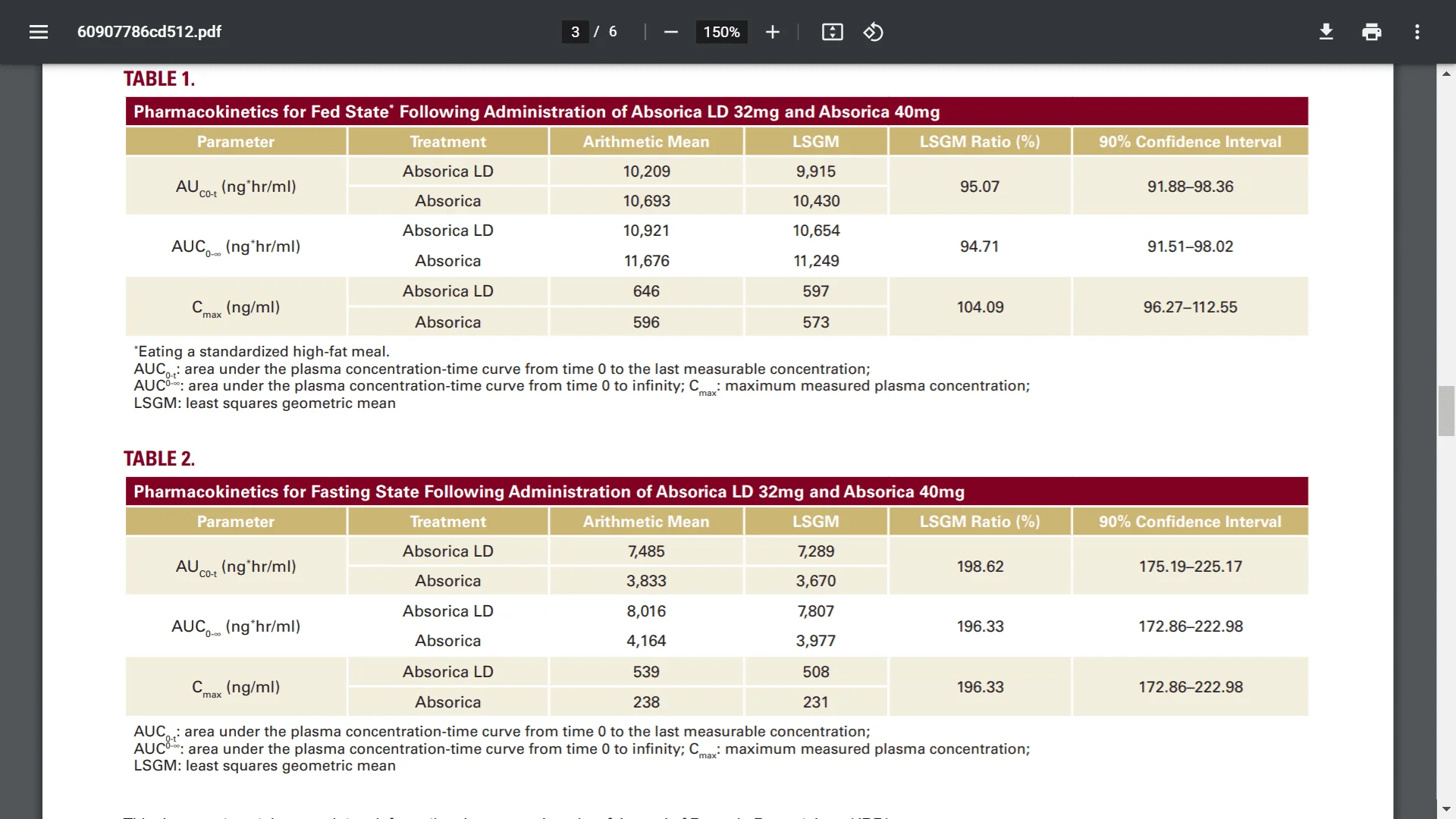This screenshot has width=1456, height=819.
Task: Click Table 1 Treatment column header
Action: [x=448, y=142]
